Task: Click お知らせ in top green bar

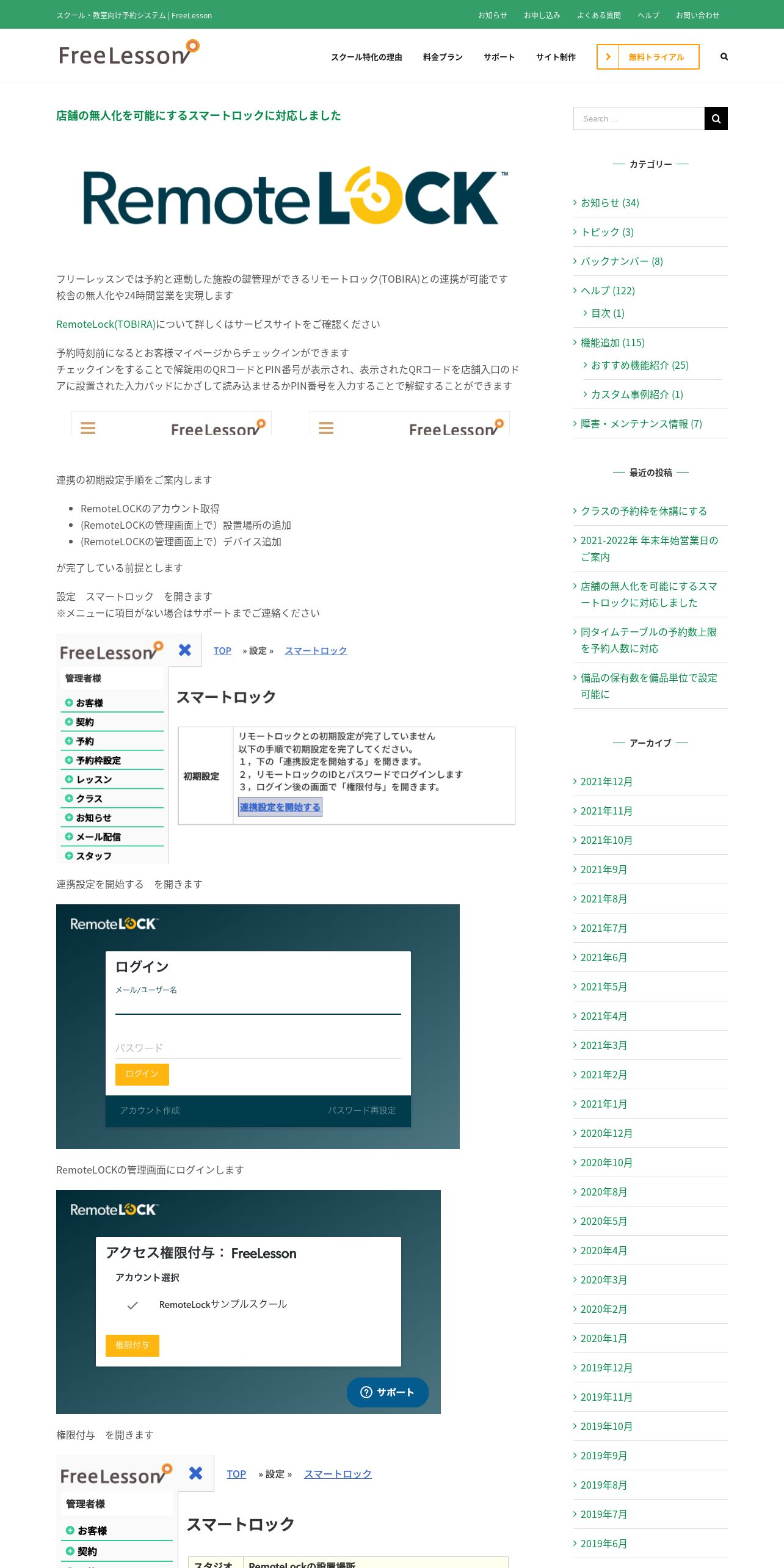Action: pos(493,15)
